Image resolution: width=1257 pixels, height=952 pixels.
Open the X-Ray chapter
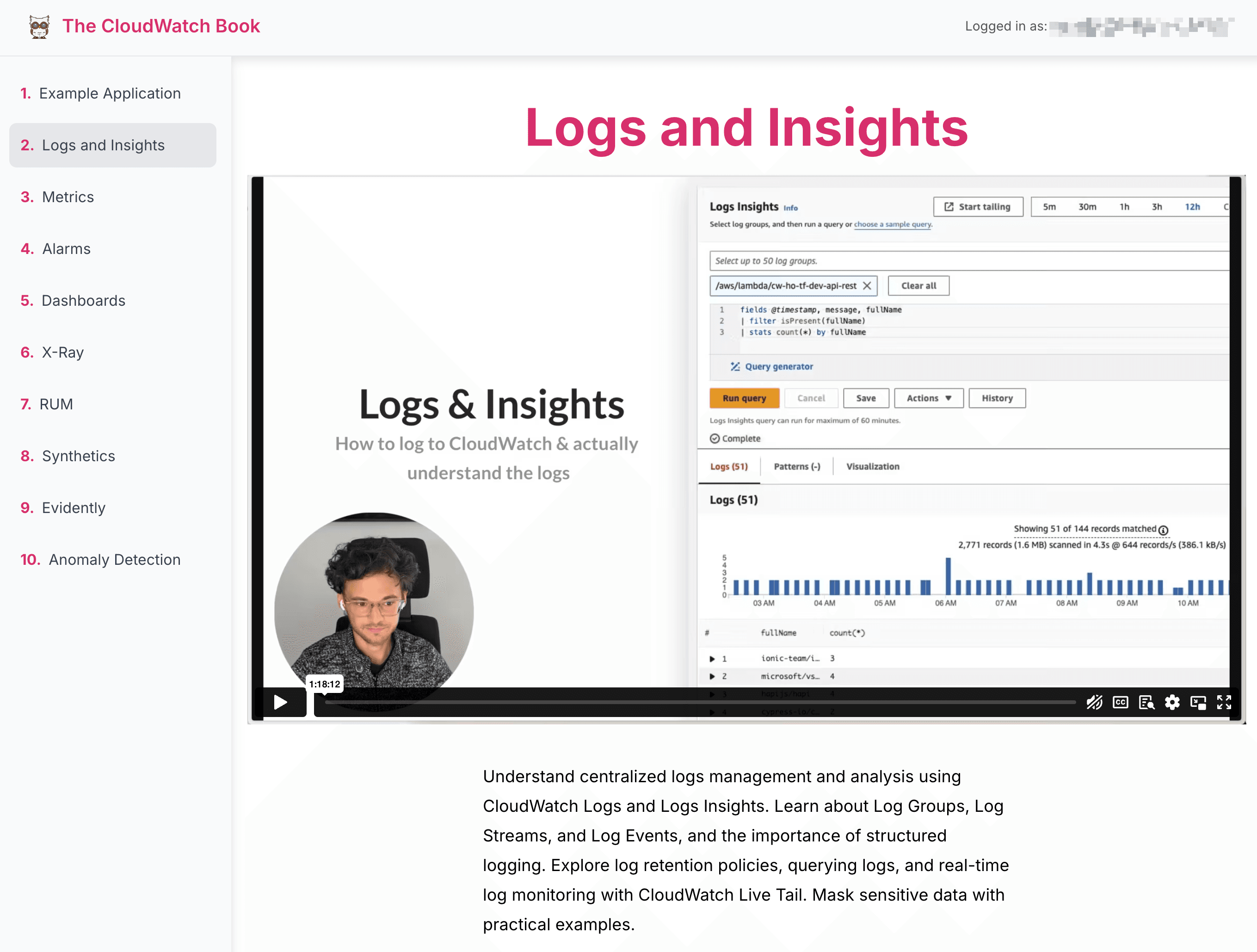(x=112, y=352)
